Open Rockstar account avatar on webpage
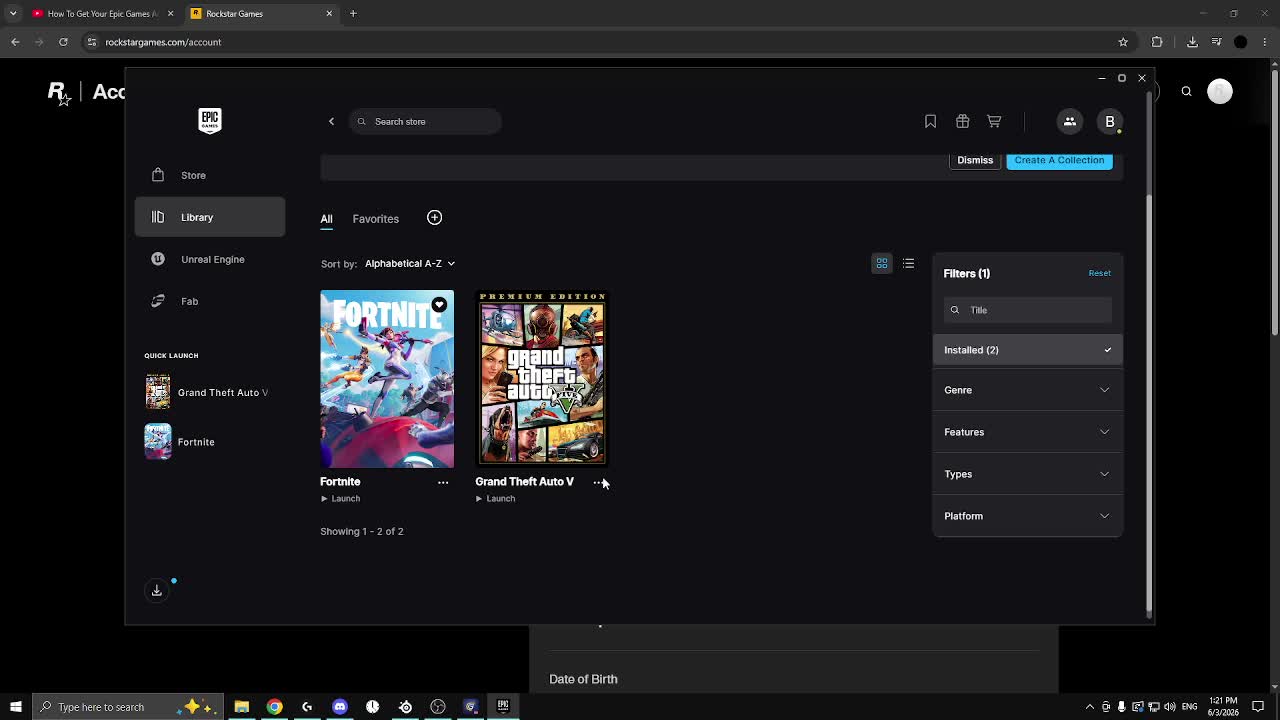Viewport: 1280px width, 720px height. click(x=1220, y=92)
